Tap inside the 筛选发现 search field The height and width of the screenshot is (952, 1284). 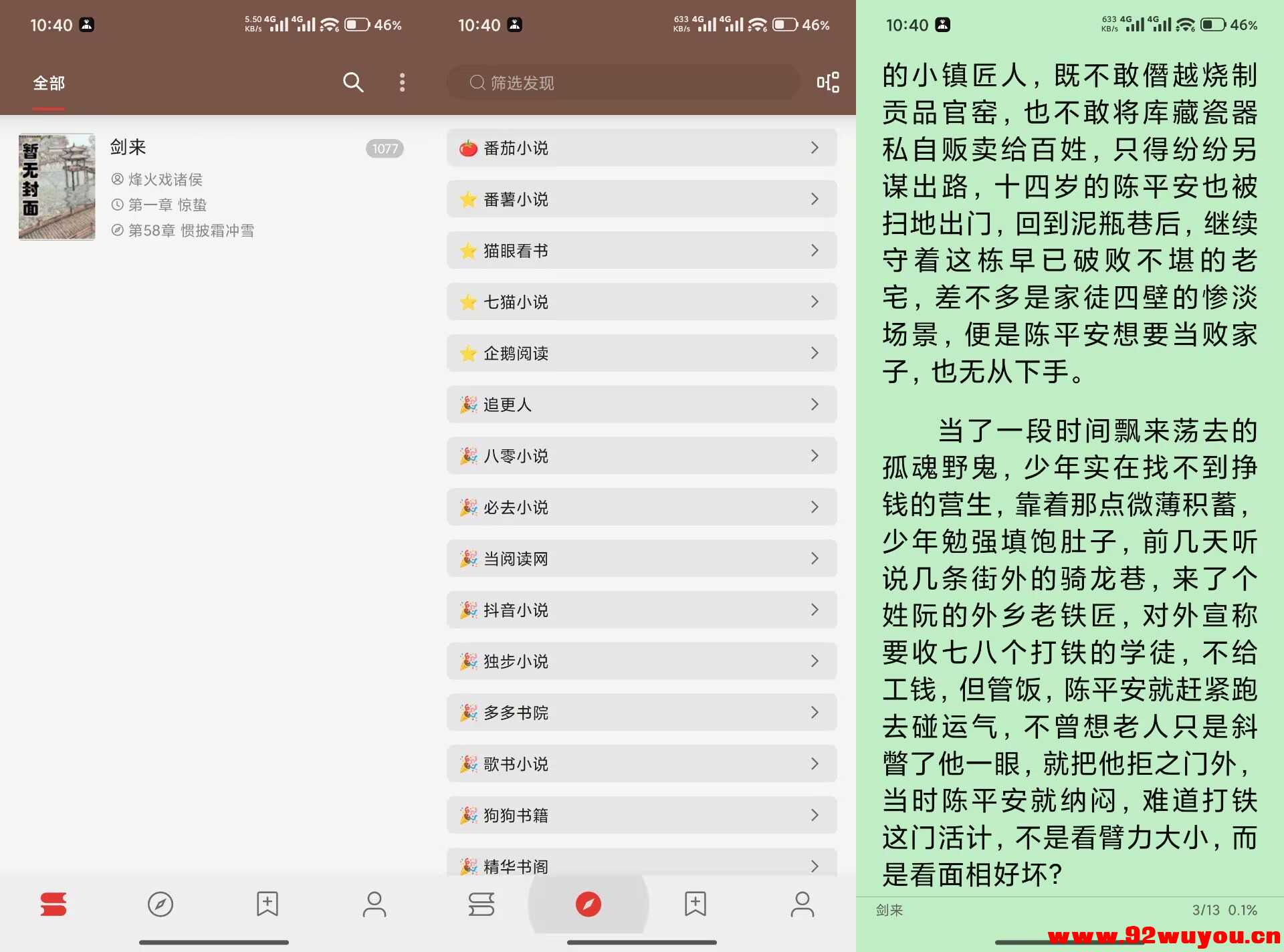(622, 82)
